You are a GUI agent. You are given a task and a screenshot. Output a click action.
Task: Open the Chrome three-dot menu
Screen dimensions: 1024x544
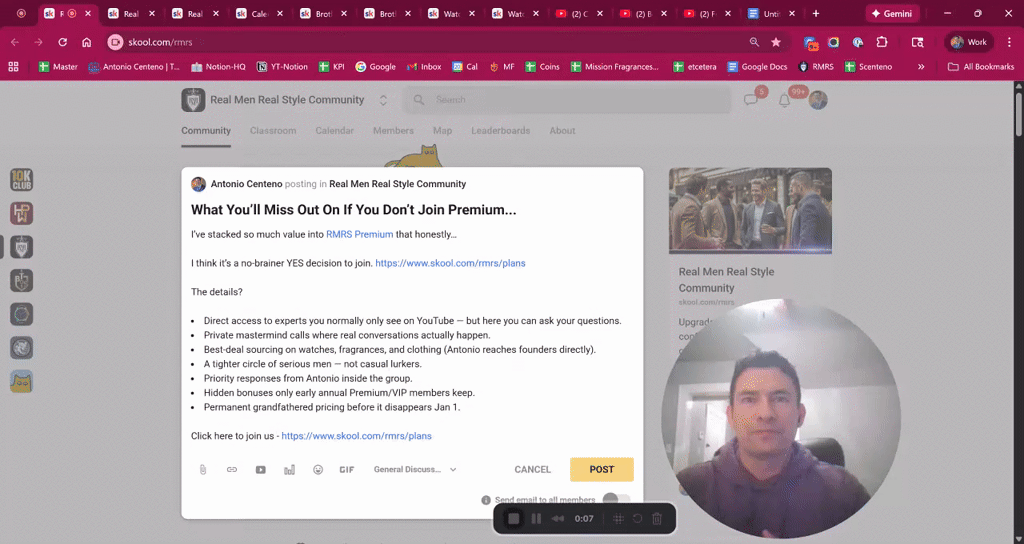pos(1009,42)
